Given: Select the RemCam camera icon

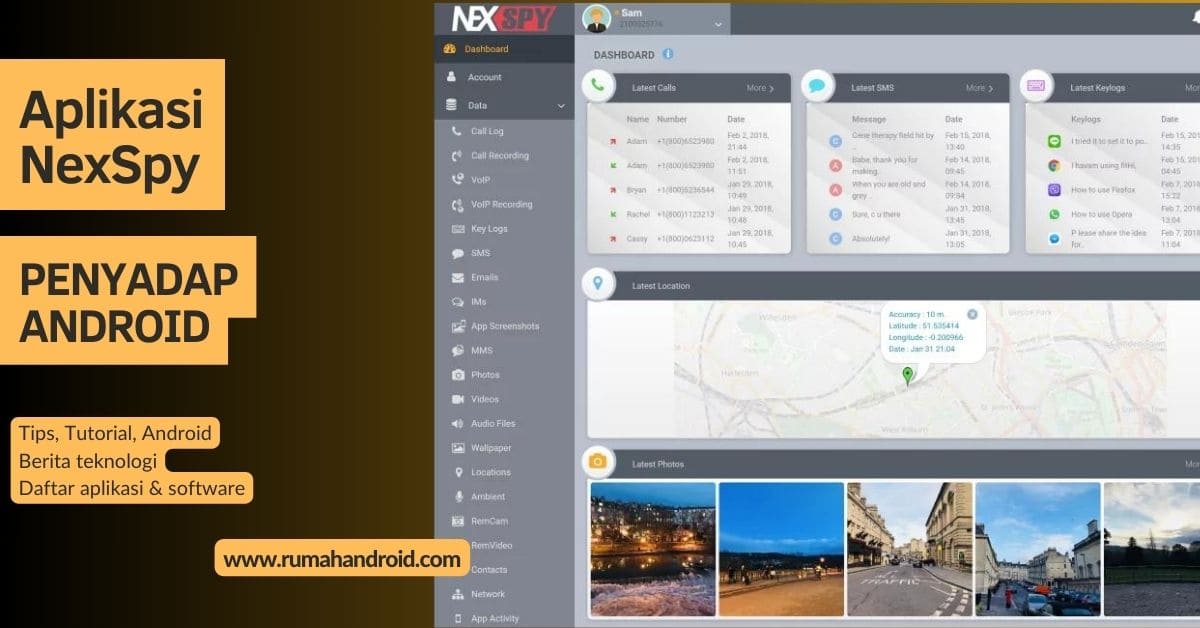Looking at the screenshot, I should point(458,521).
